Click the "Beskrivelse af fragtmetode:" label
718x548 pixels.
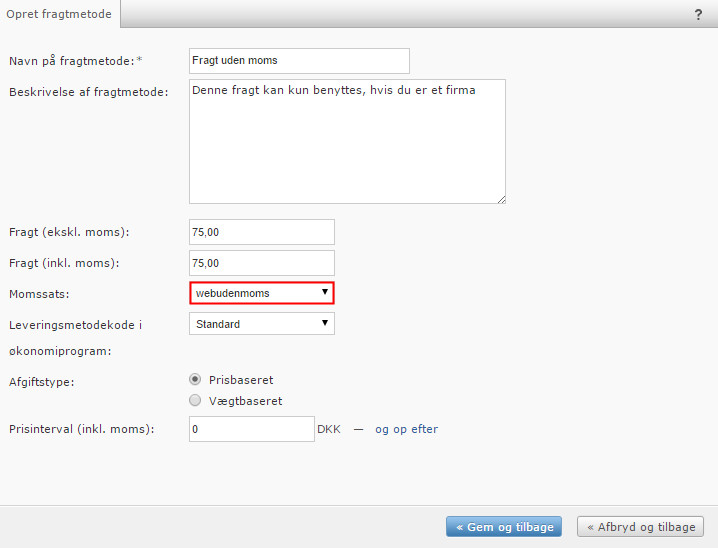[x=89, y=92]
